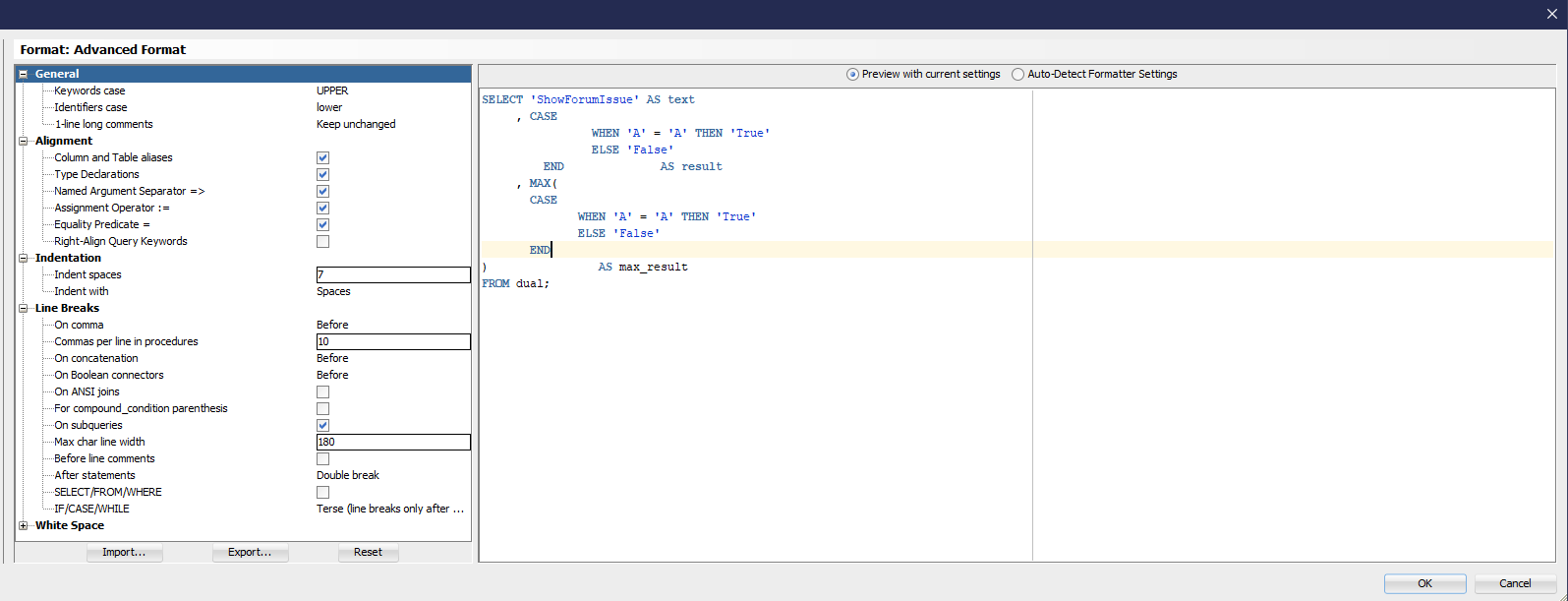Screen dimensions: 1568x601
Task: Click the Cancel button
Action: point(1515,583)
